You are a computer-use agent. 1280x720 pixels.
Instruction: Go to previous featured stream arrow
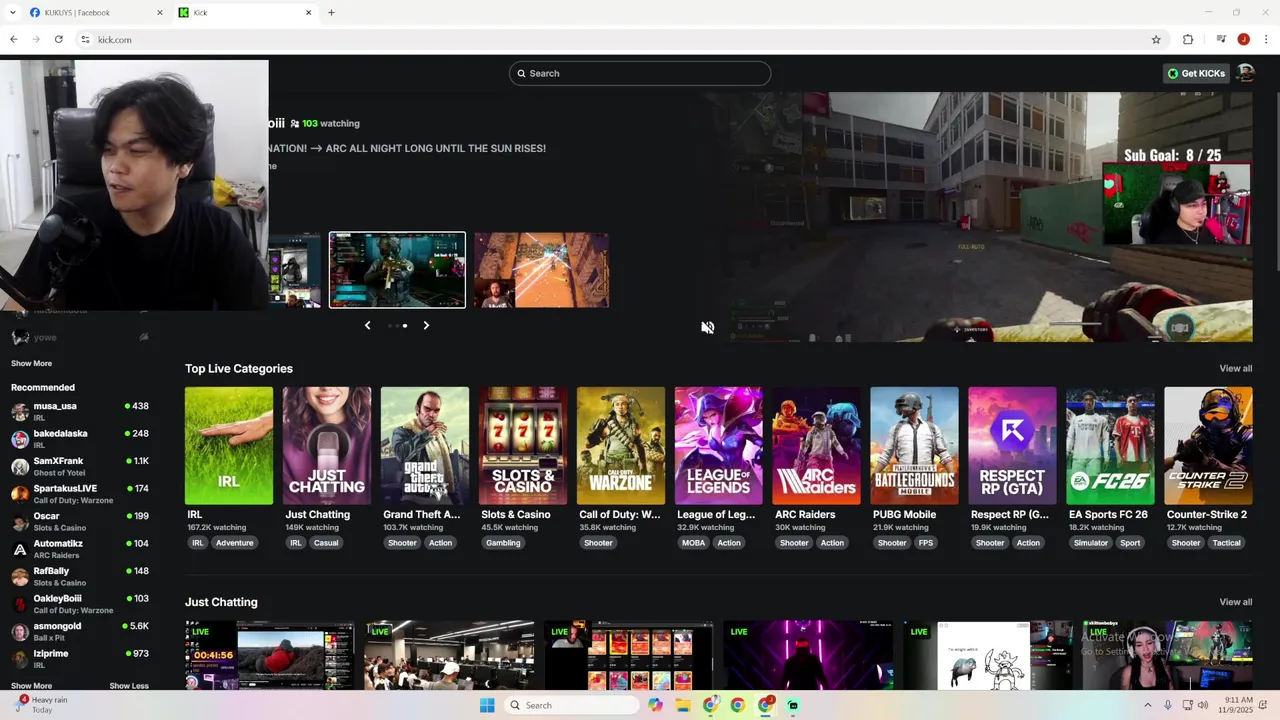click(x=367, y=325)
